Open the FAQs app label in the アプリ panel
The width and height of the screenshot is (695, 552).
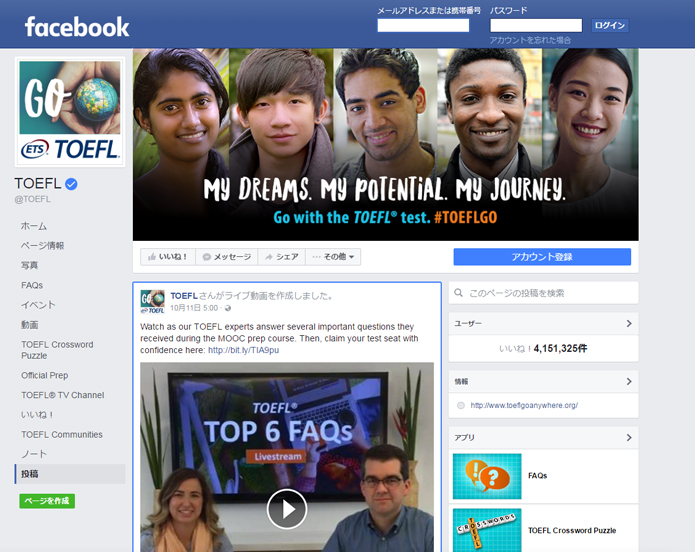538,476
